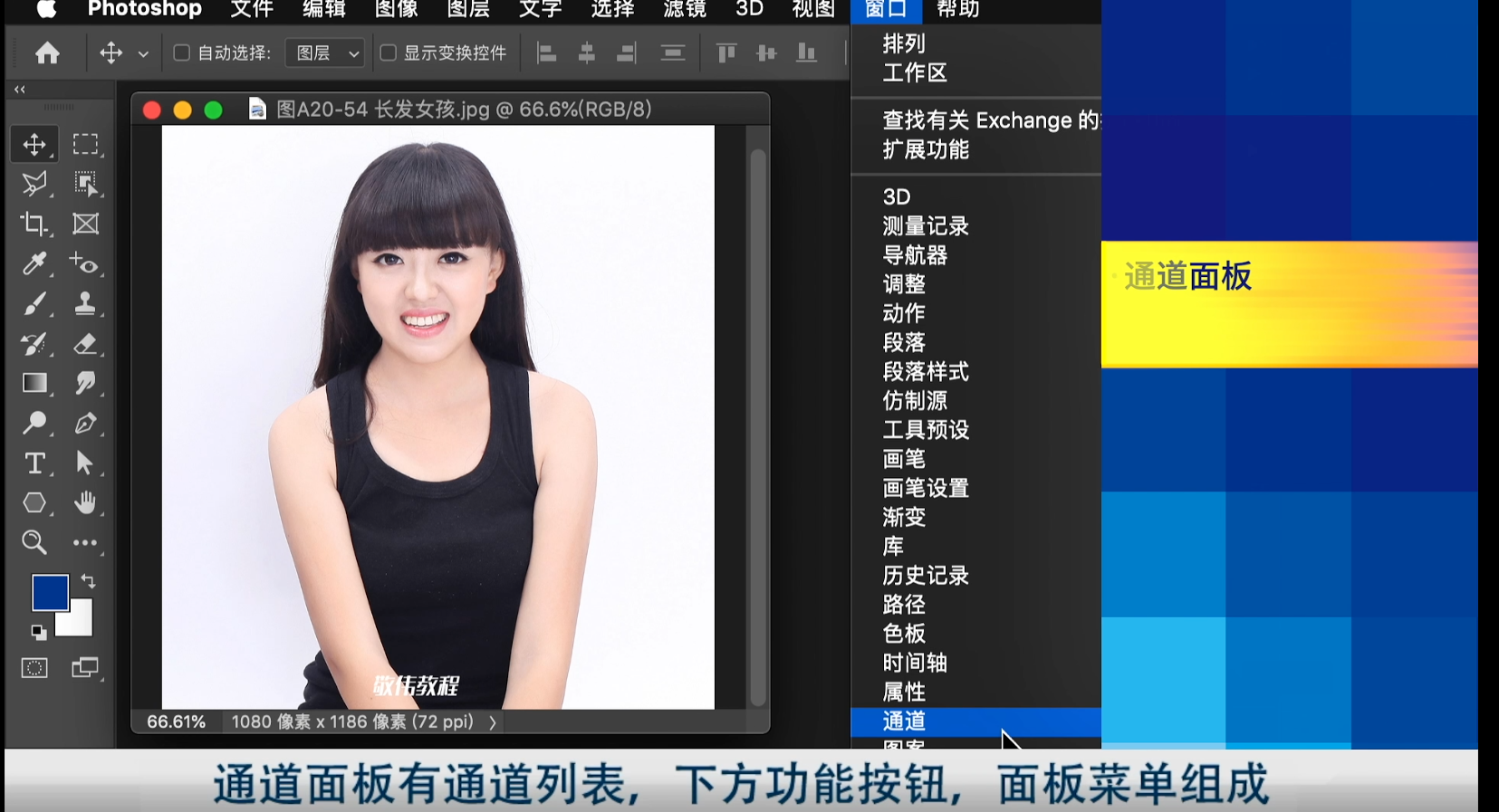Image resolution: width=1499 pixels, height=812 pixels.
Task: Open the Photoshop application menu
Action: click(x=144, y=9)
